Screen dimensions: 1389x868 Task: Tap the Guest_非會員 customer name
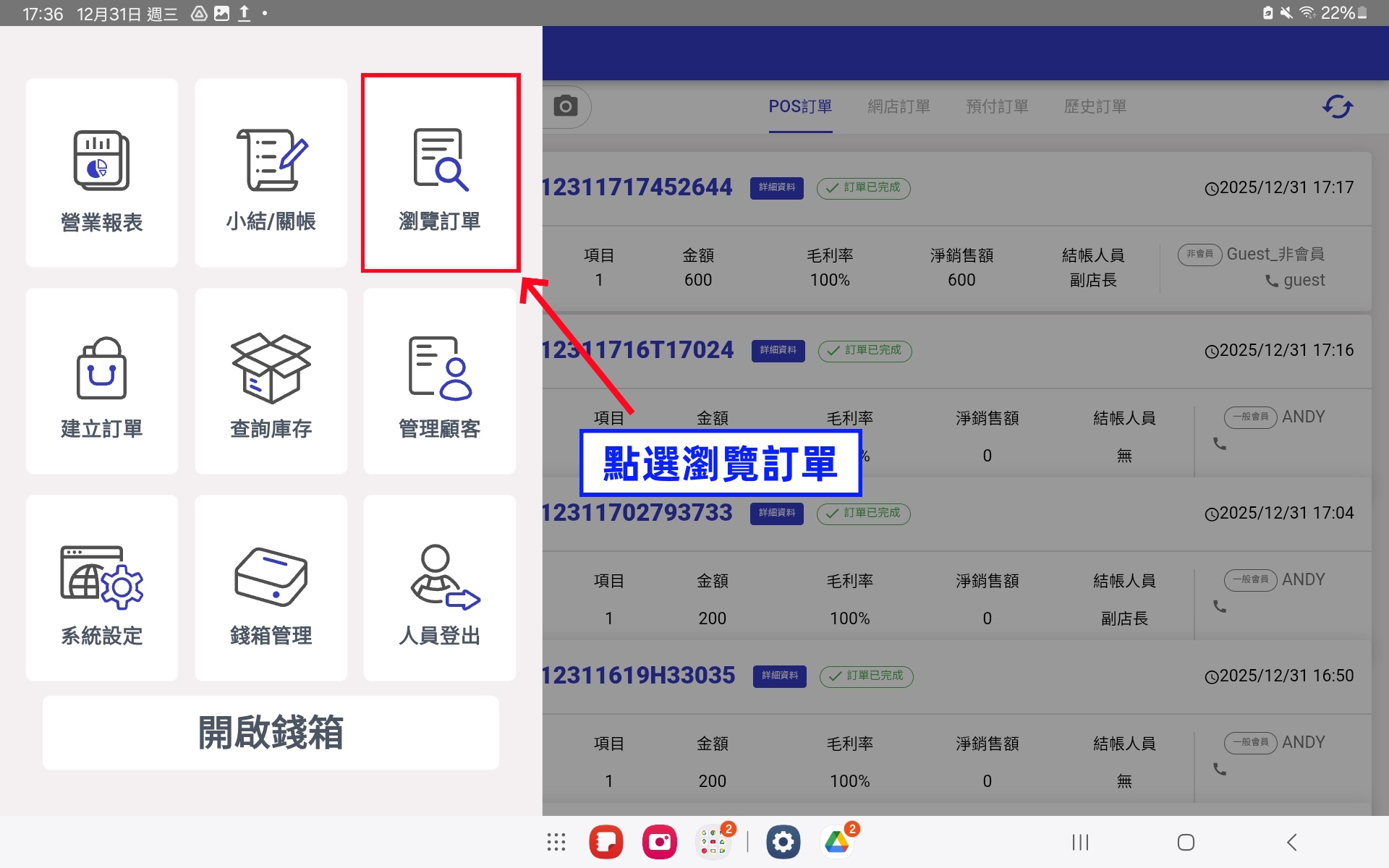[x=1275, y=255]
